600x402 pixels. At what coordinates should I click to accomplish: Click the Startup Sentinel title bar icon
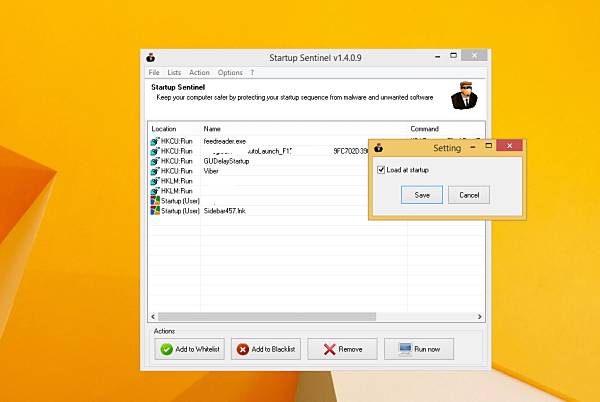(150, 57)
